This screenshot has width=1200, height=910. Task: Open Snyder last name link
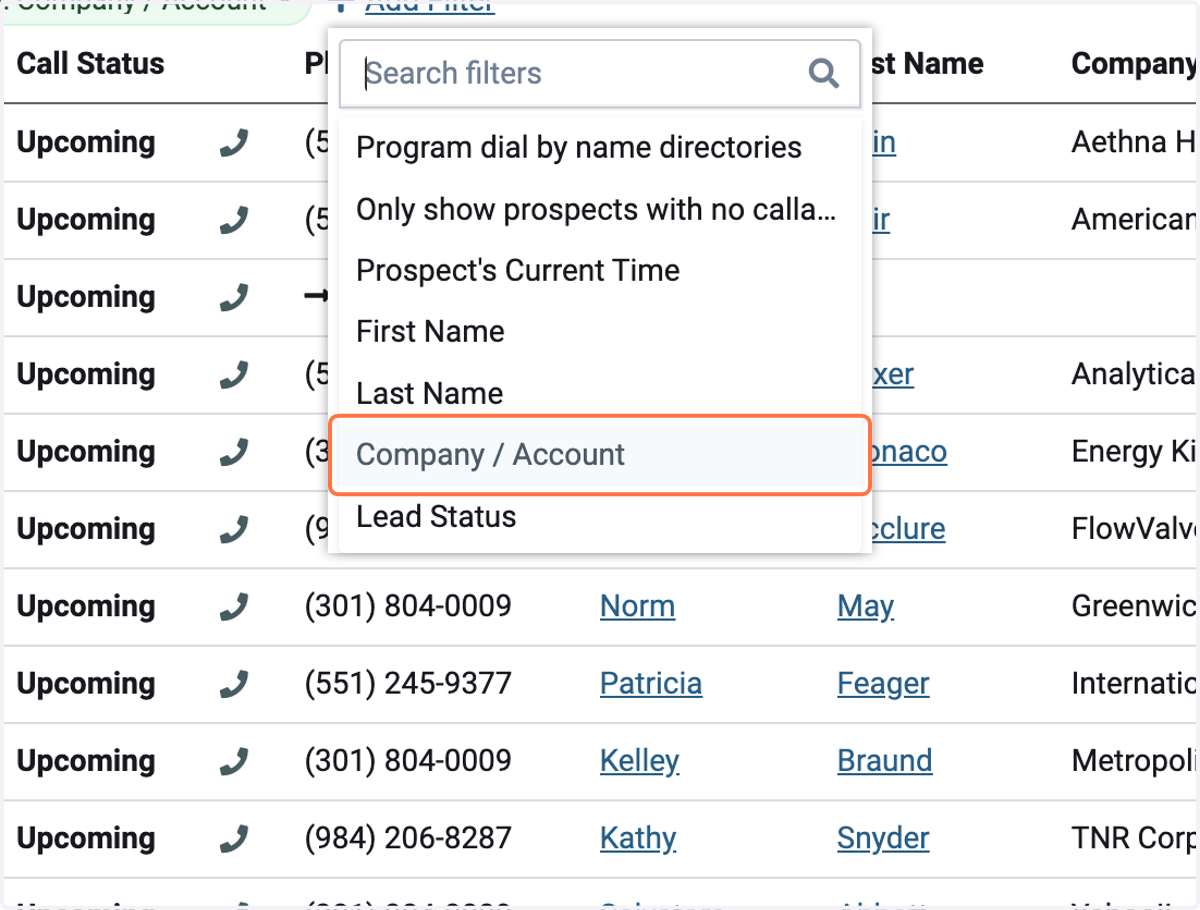883,838
